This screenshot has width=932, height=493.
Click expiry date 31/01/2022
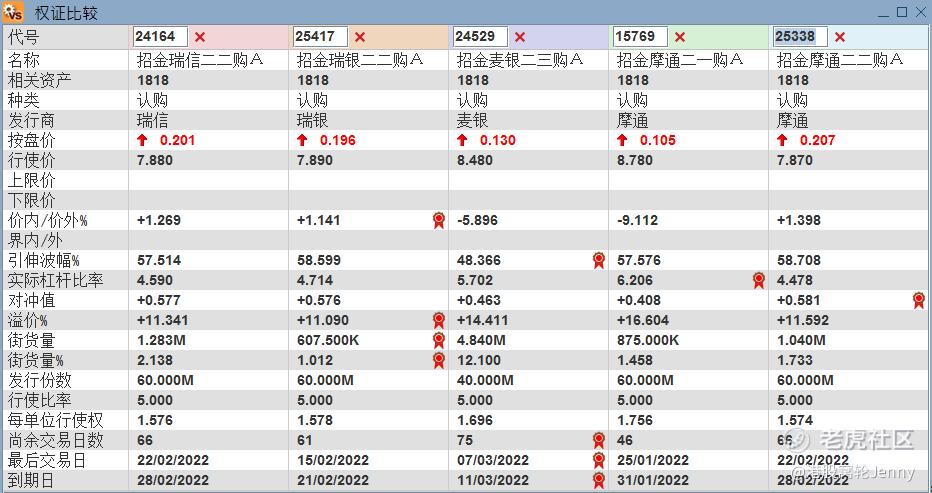coord(653,481)
